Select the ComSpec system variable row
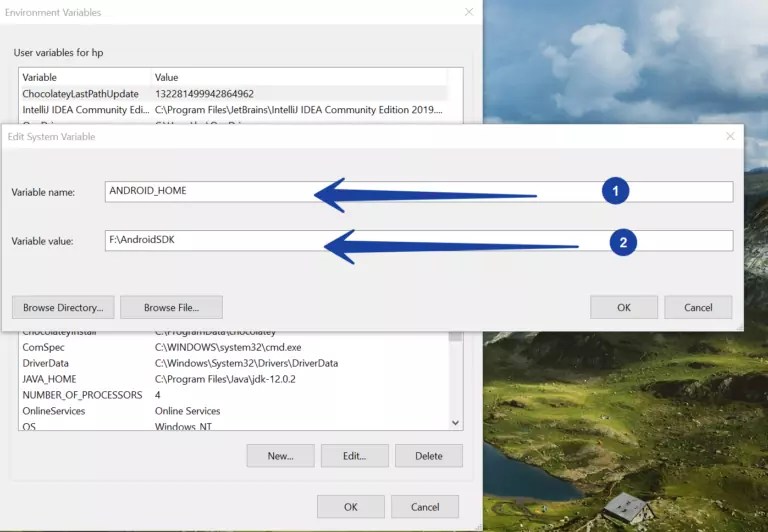Image resolution: width=768 pixels, height=532 pixels. tap(234, 347)
